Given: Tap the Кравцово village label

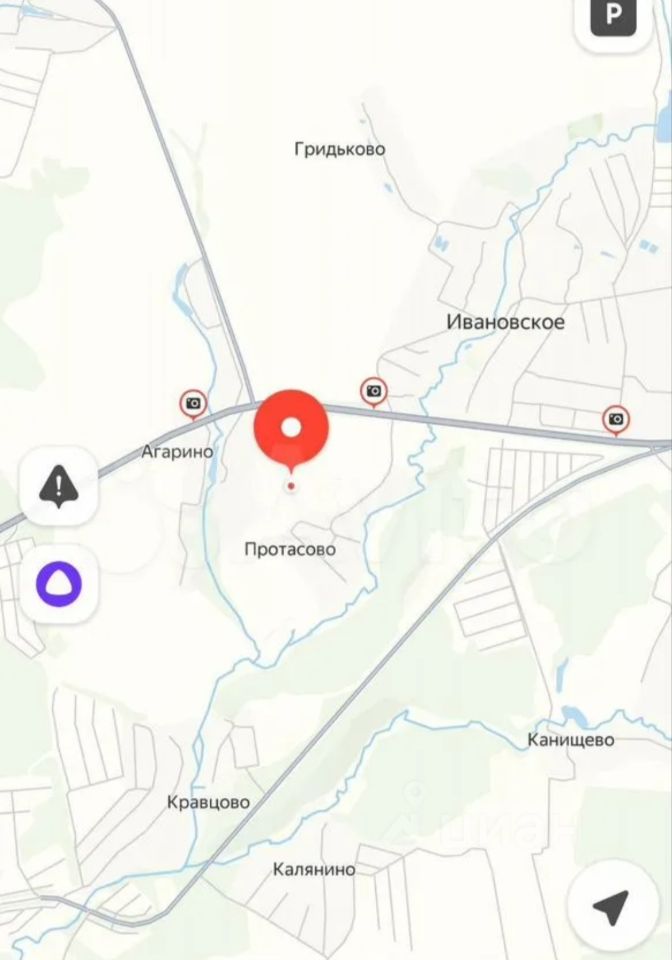Looking at the screenshot, I should coord(209,802).
